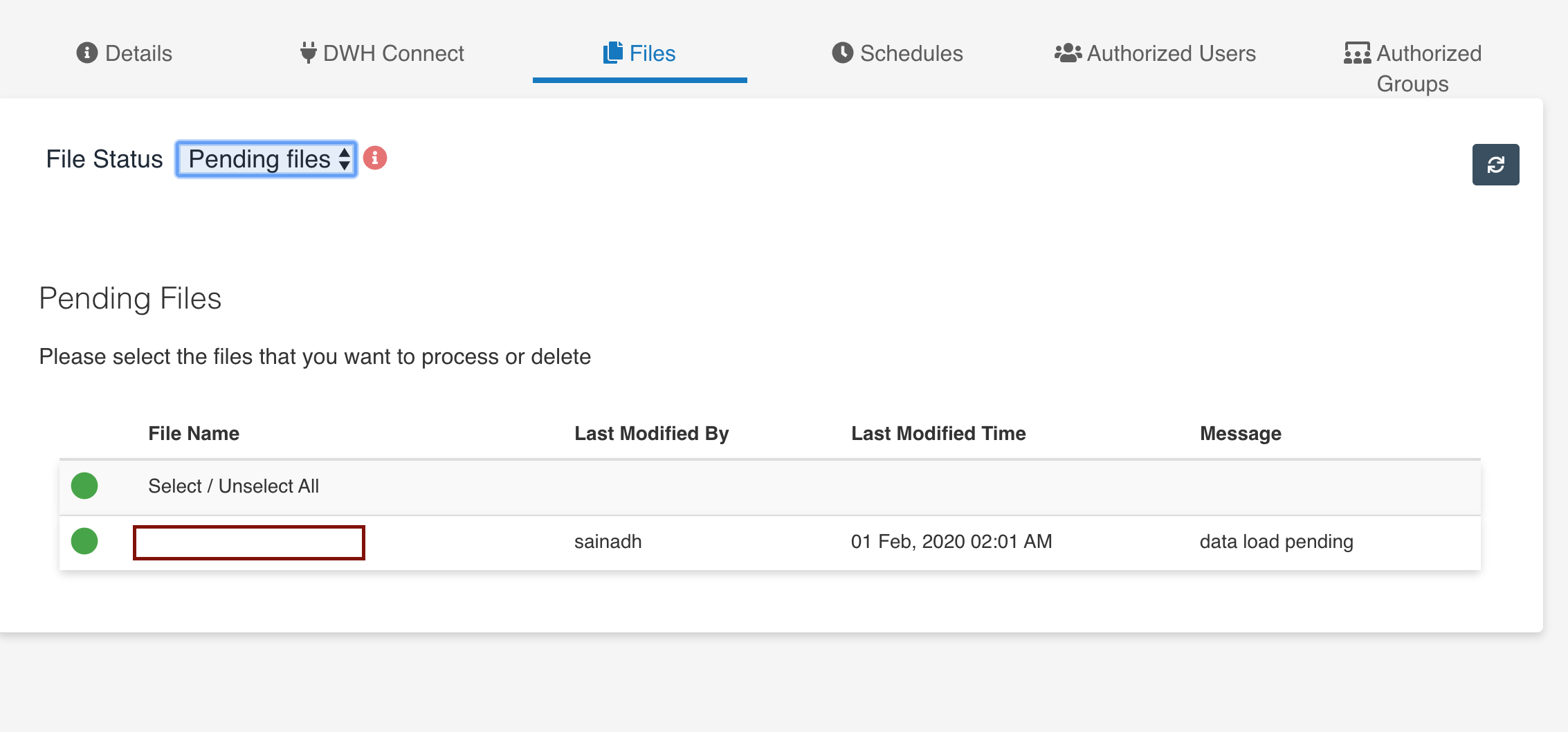Image resolution: width=1568 pixels, height=732 pixels.
Task: Click the red info icon beside File Status
Action: tap(375, 158)
